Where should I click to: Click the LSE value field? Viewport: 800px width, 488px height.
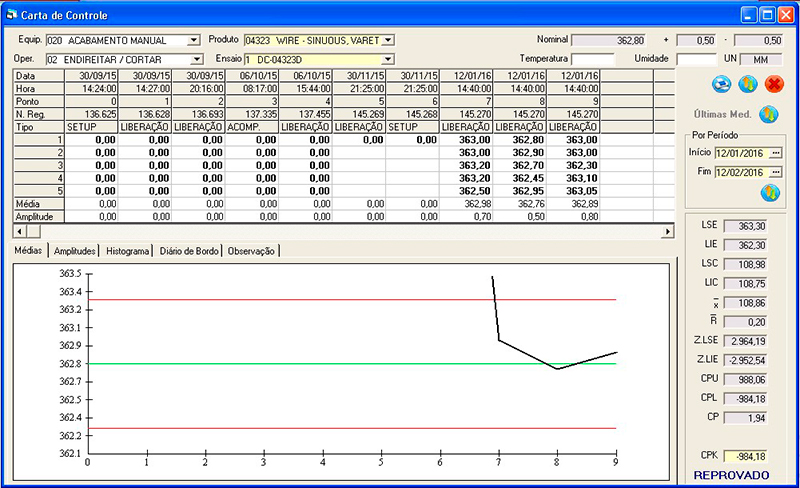click(745, 226)
